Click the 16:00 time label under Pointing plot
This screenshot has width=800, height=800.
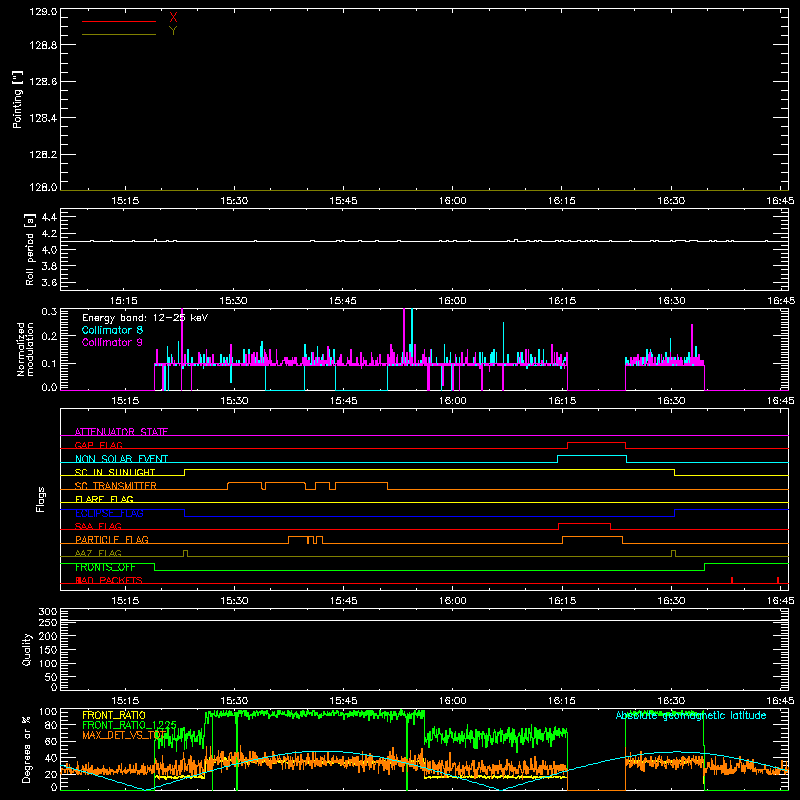(453, 201)
